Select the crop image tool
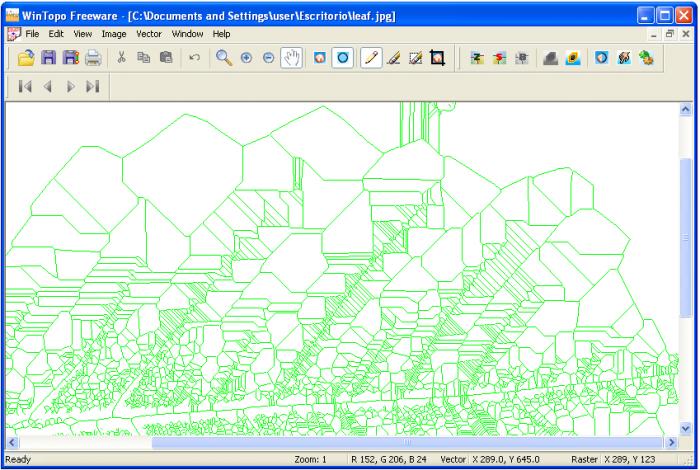Image resolution: width=700 pixels, height=470 pixels. (438, 58)
